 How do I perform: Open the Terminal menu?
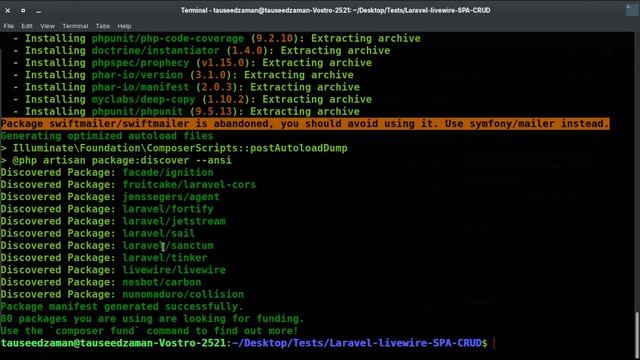point(75,26)
